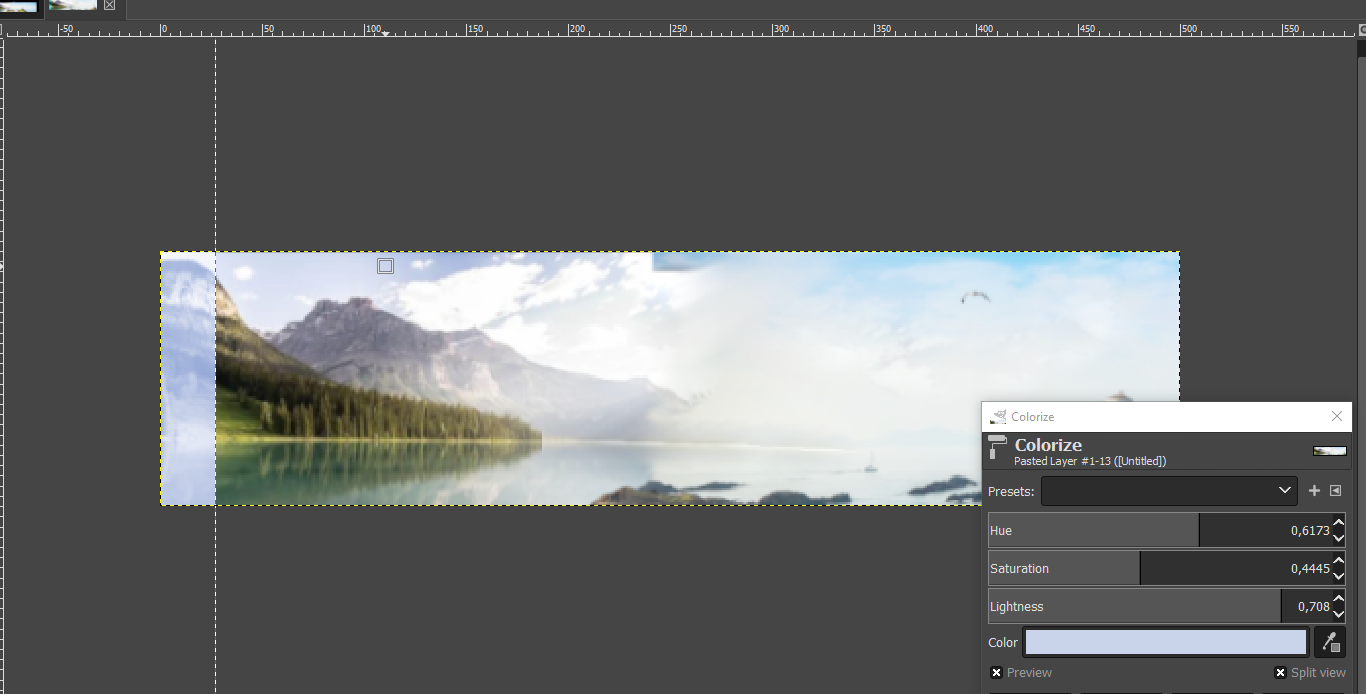
Task: Expand the Presets dropdown
Action: [1169, 491]
